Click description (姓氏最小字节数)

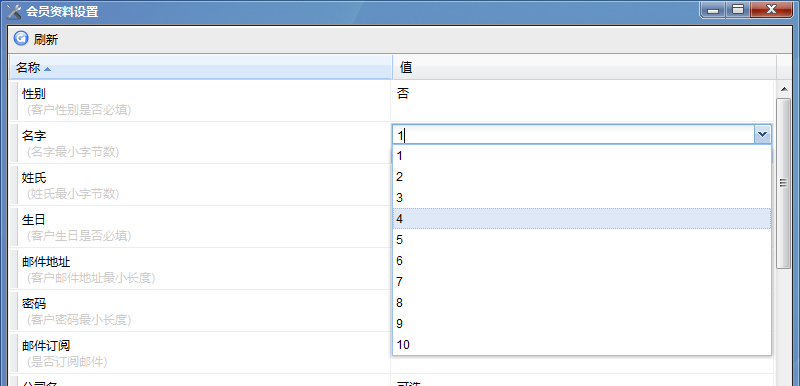73,194
